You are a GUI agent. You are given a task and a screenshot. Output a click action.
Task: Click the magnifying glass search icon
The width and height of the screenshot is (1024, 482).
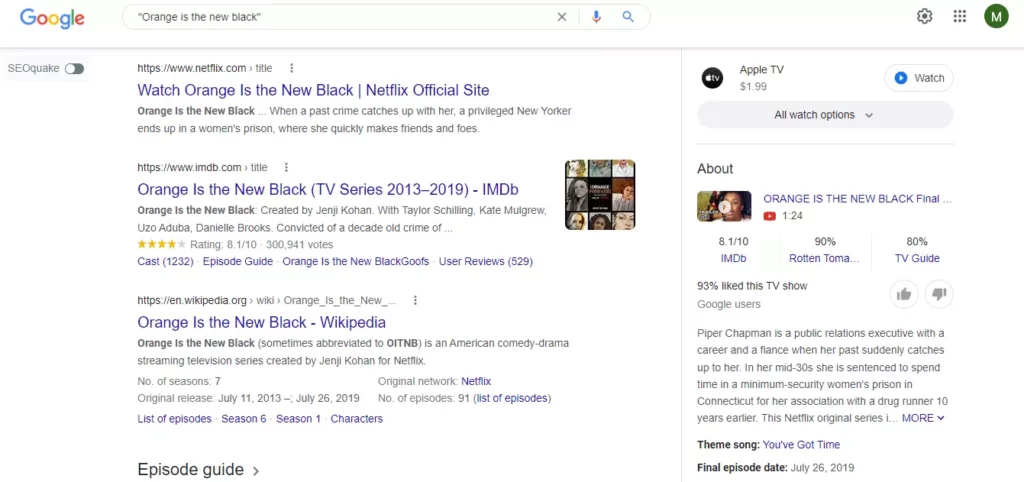coord(628,17)
